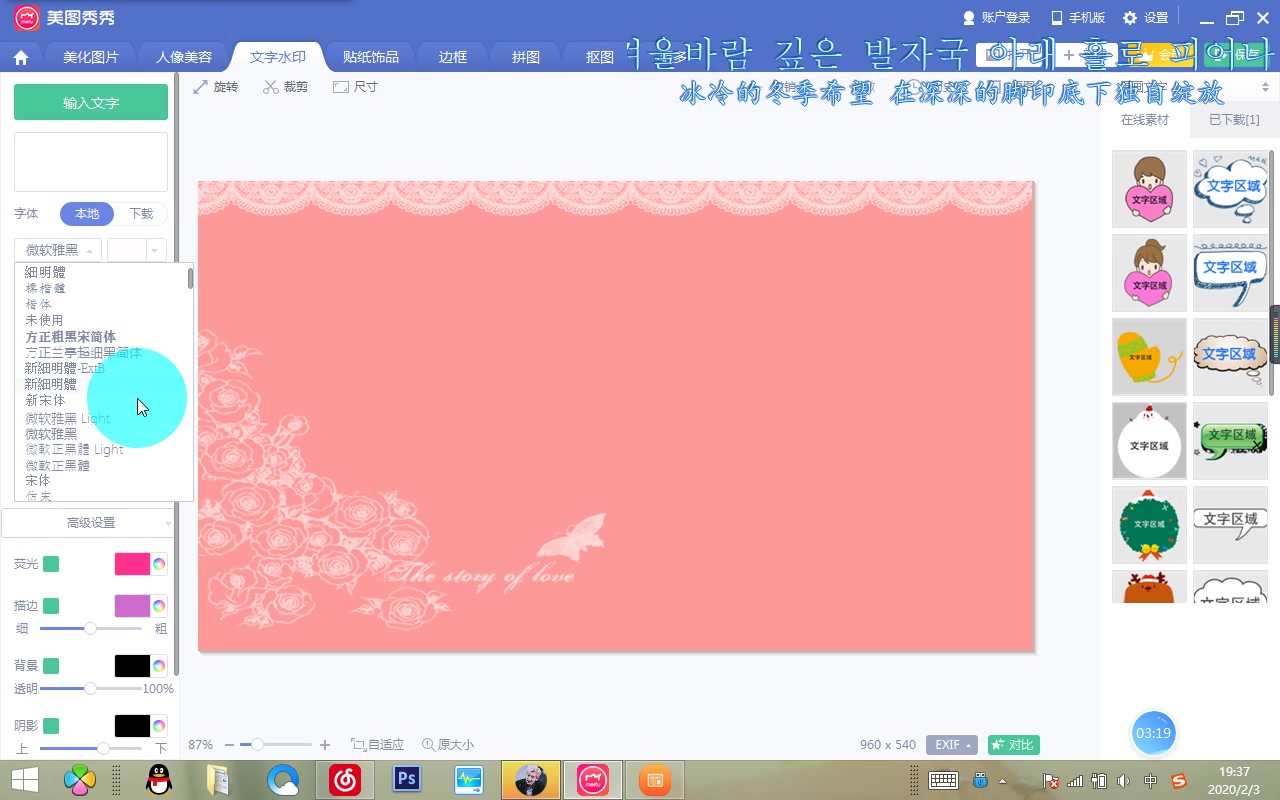Click the 描边 thickness slider
The image size is (1280, 800).
pos(91,629)
